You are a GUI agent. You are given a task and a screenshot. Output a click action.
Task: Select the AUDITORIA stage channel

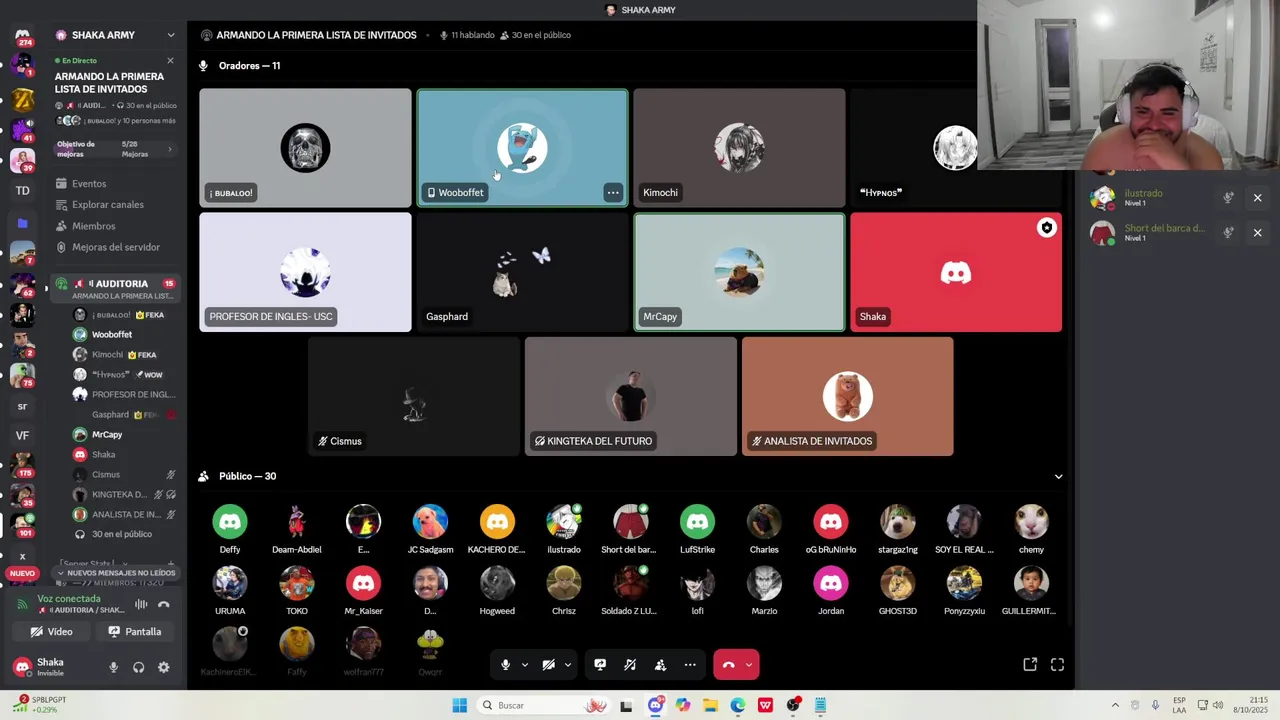pyautogui.click(x=115, y=289)
